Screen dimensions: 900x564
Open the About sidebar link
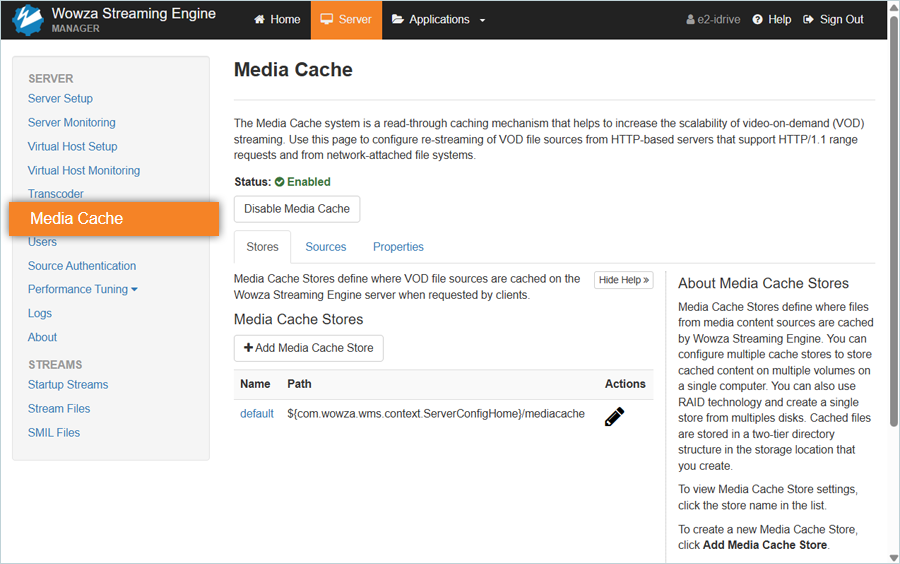[x=42, y=337]
